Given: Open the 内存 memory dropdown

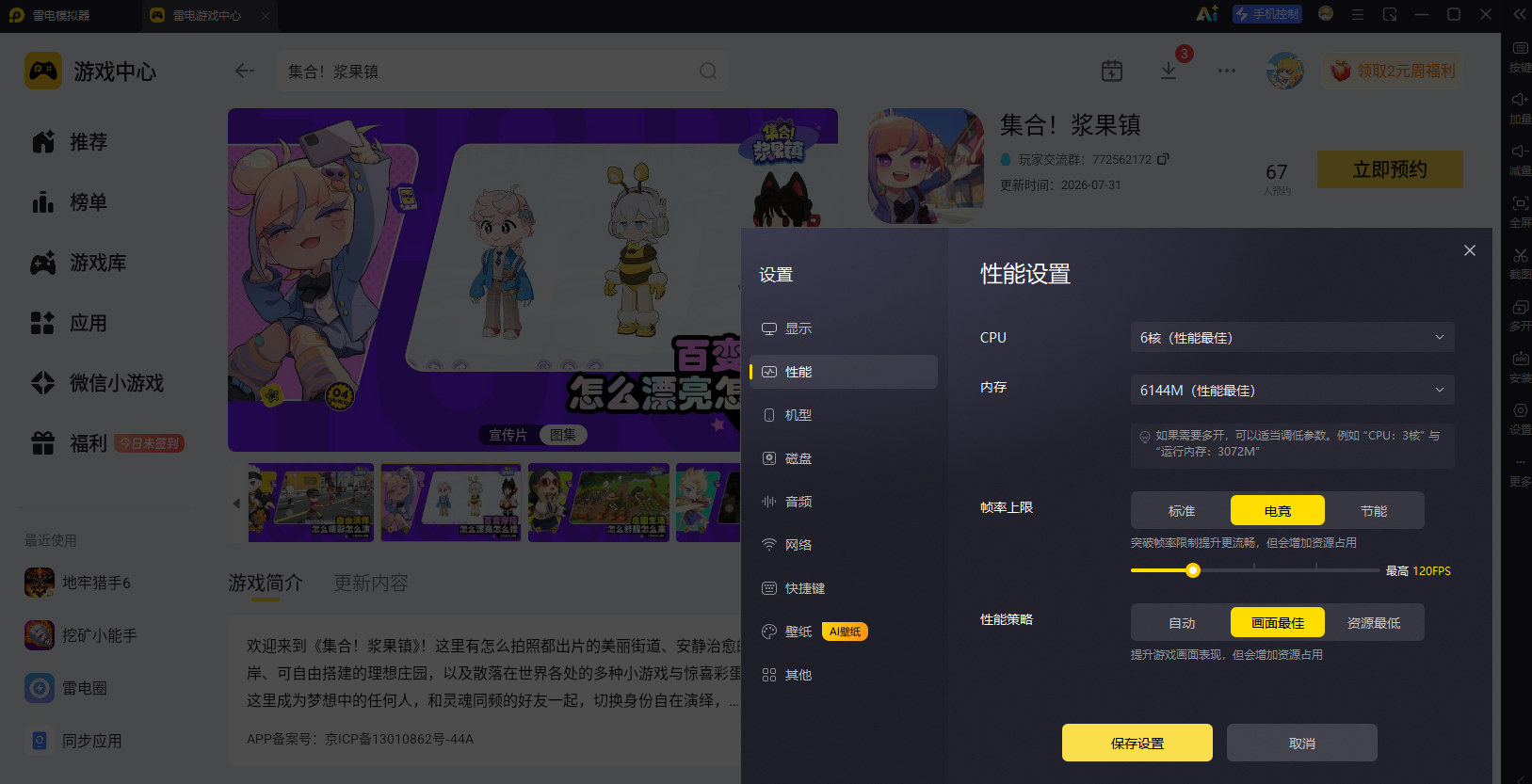Looking at the screenshot, I should [1292, 390].
